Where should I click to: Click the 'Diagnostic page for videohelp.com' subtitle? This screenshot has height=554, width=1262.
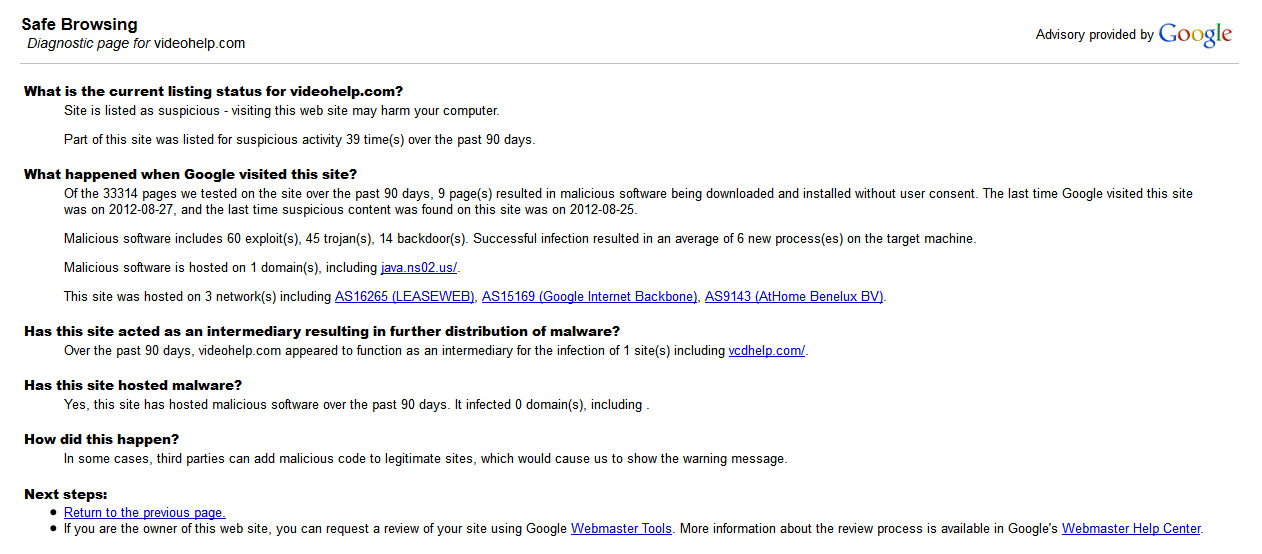click(x=136, y=44)
